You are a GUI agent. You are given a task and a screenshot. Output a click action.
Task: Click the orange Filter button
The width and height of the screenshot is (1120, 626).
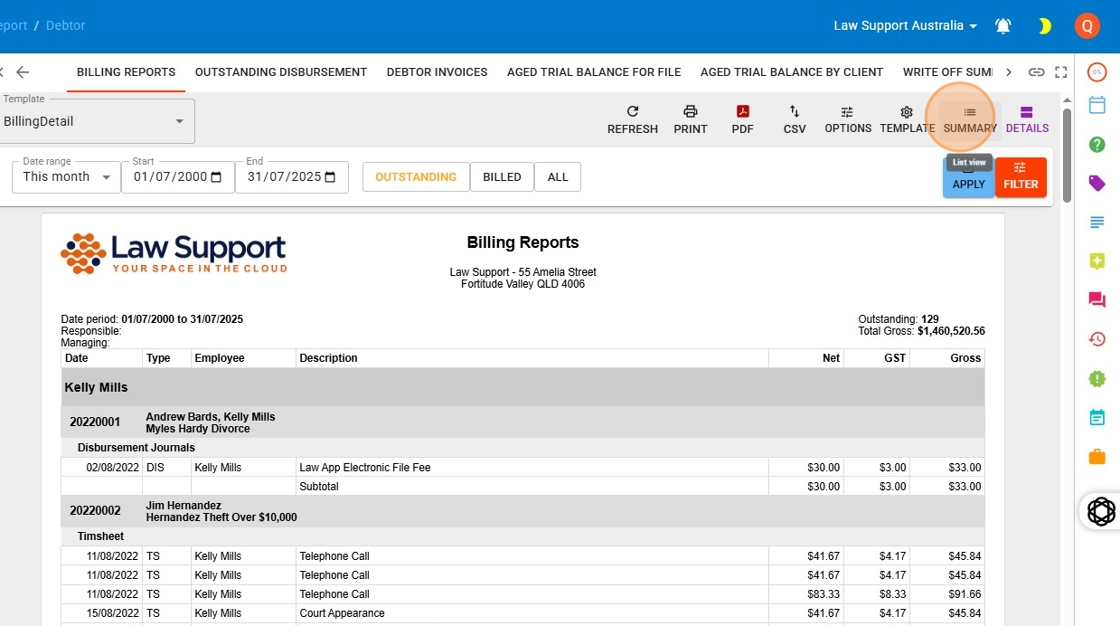coord(1020,177)
